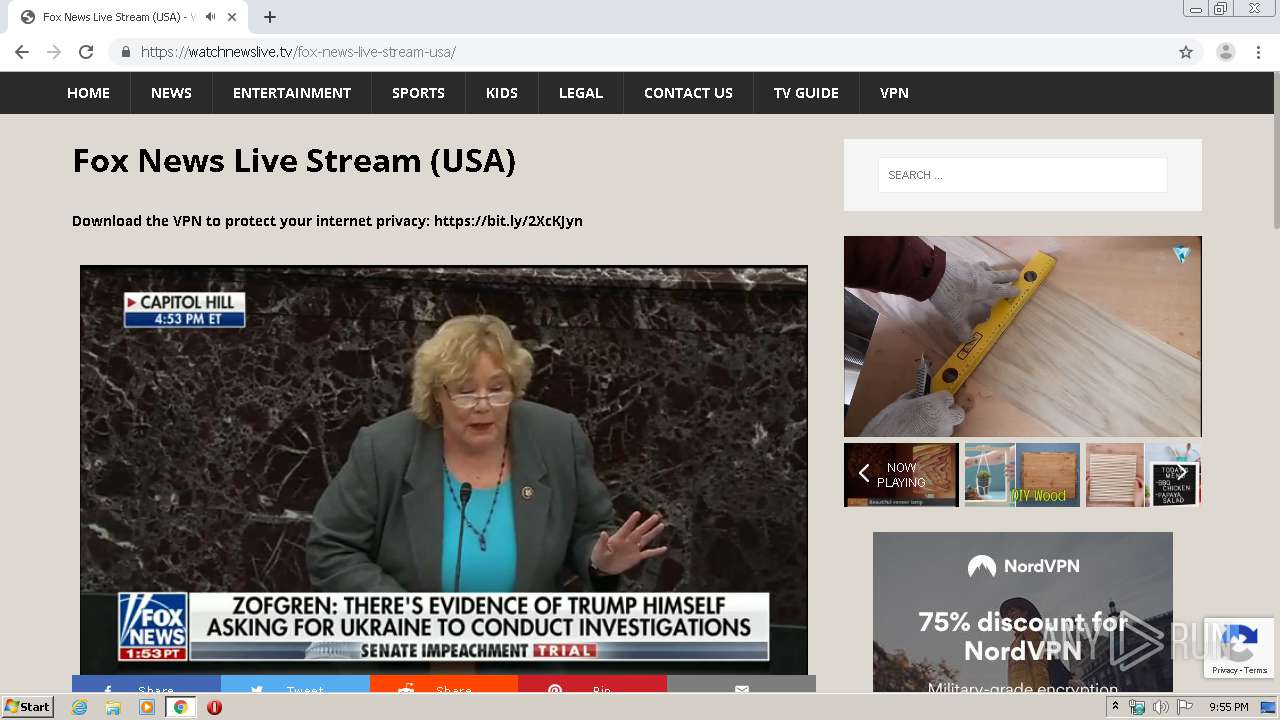Open the NordVPN 75% discount ad
The image size is (1280, 720).
click(1022, 612)
